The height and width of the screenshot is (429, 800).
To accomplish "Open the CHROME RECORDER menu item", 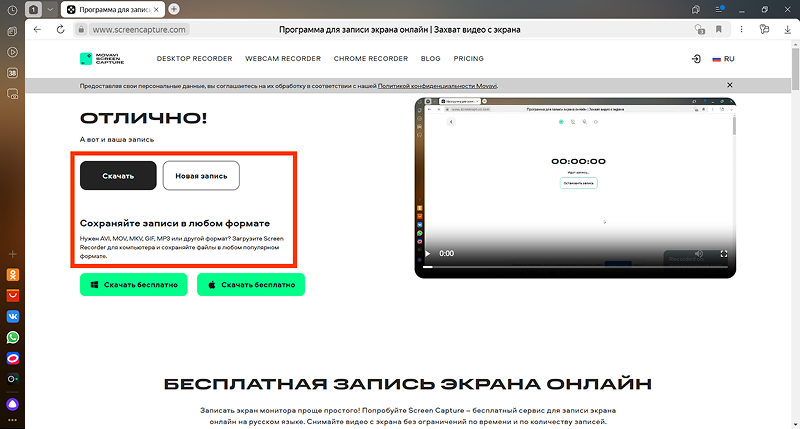I will coord(371,59).
